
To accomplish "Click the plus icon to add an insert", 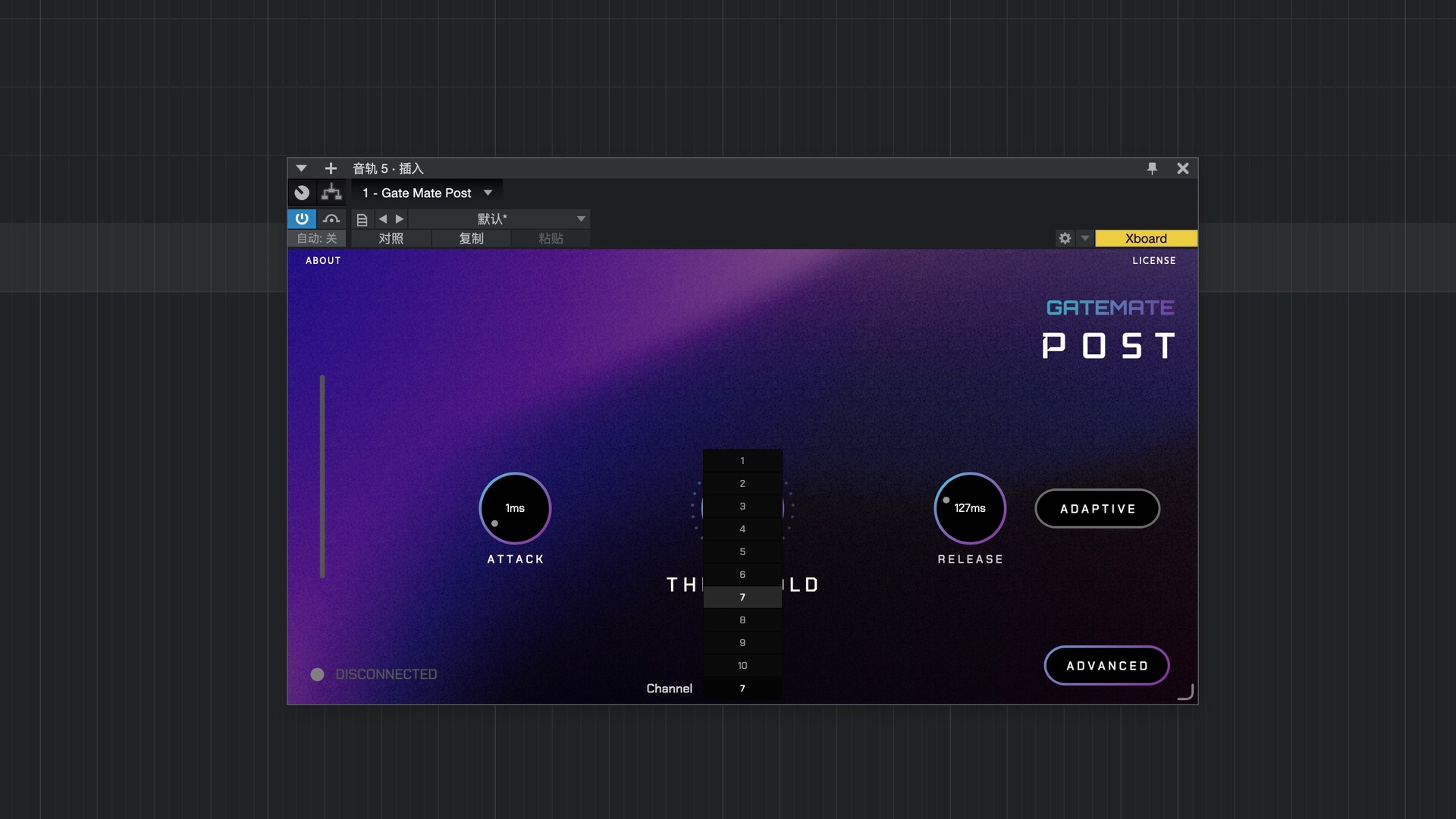I will click(331, 168).
